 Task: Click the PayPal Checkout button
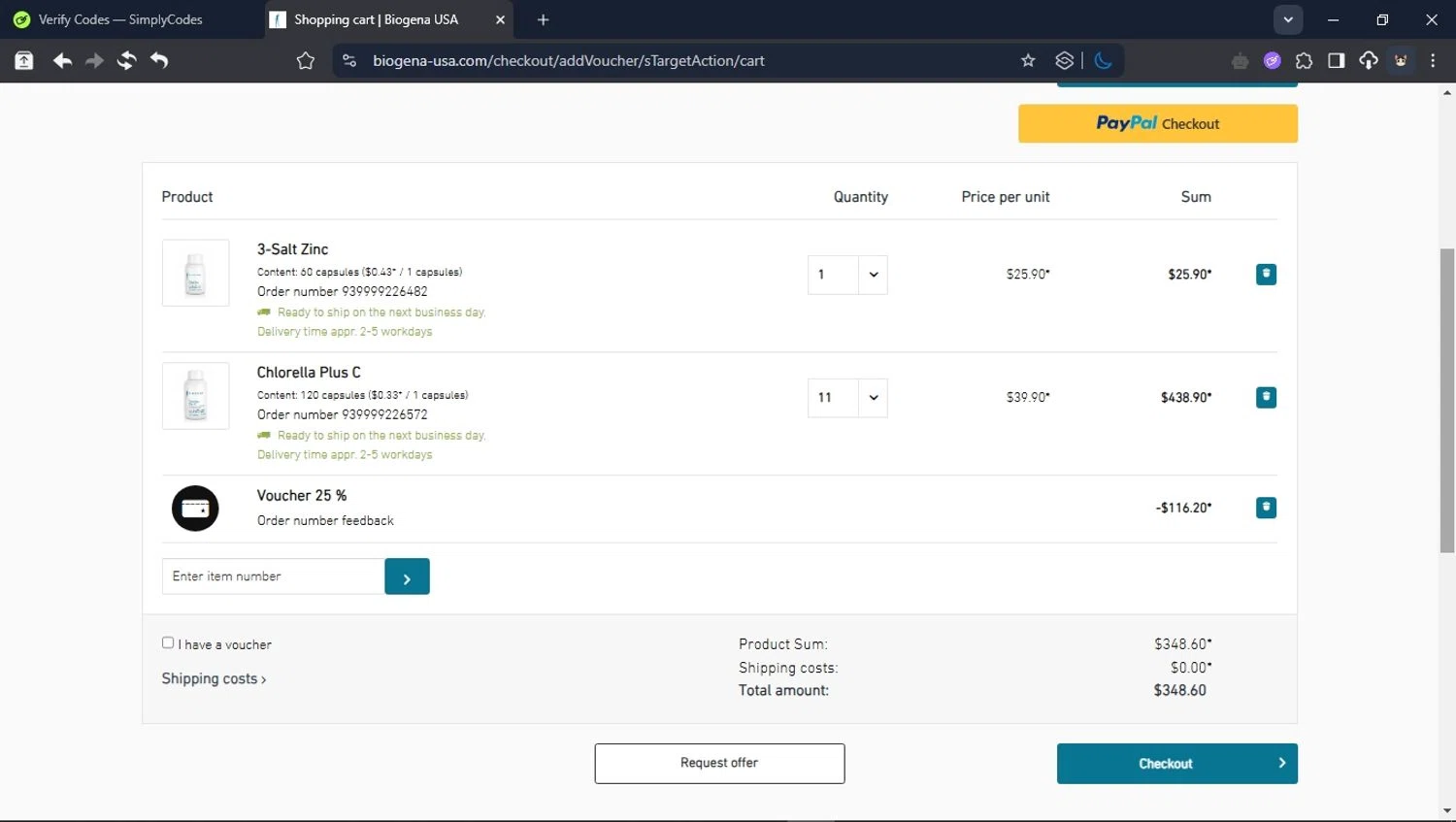(x=1157, y=123)
